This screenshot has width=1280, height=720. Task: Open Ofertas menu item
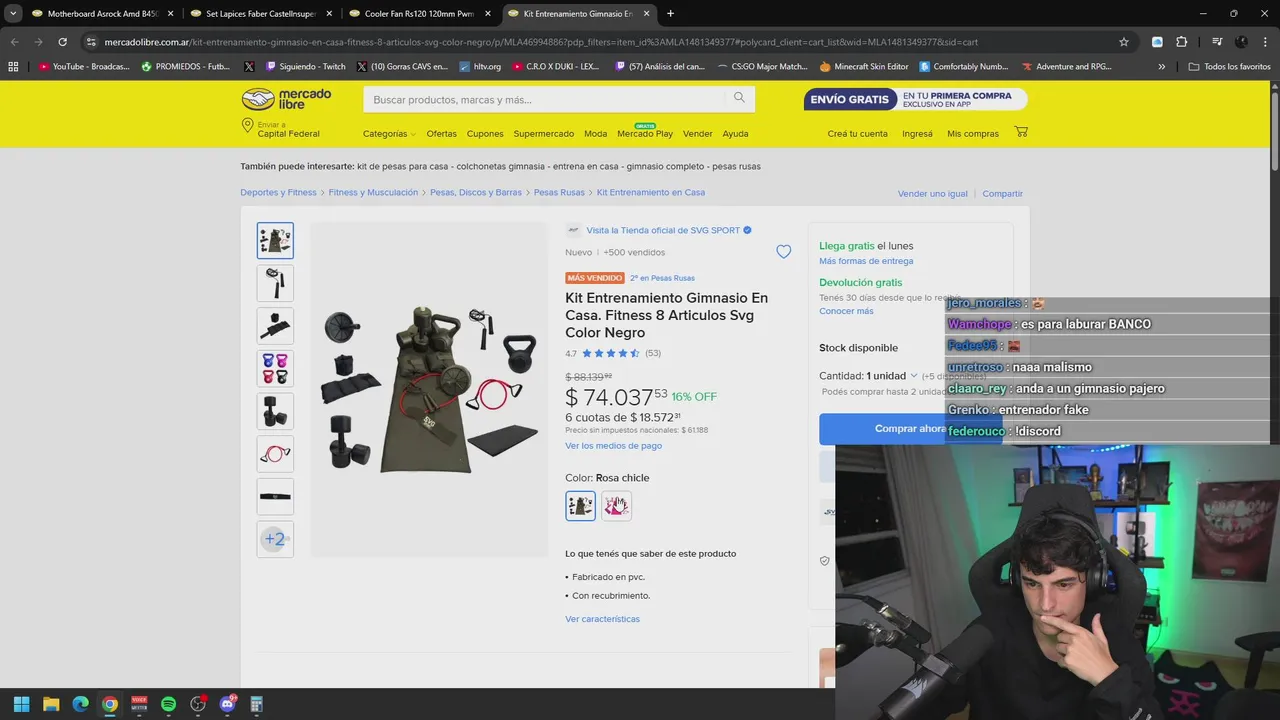pos(441,134)
